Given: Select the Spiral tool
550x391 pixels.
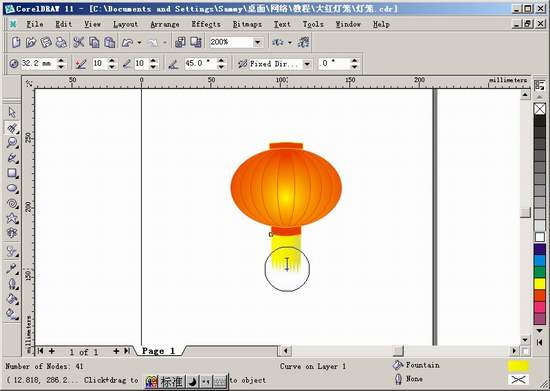Looking at the screenshot, I should (12, 203).
